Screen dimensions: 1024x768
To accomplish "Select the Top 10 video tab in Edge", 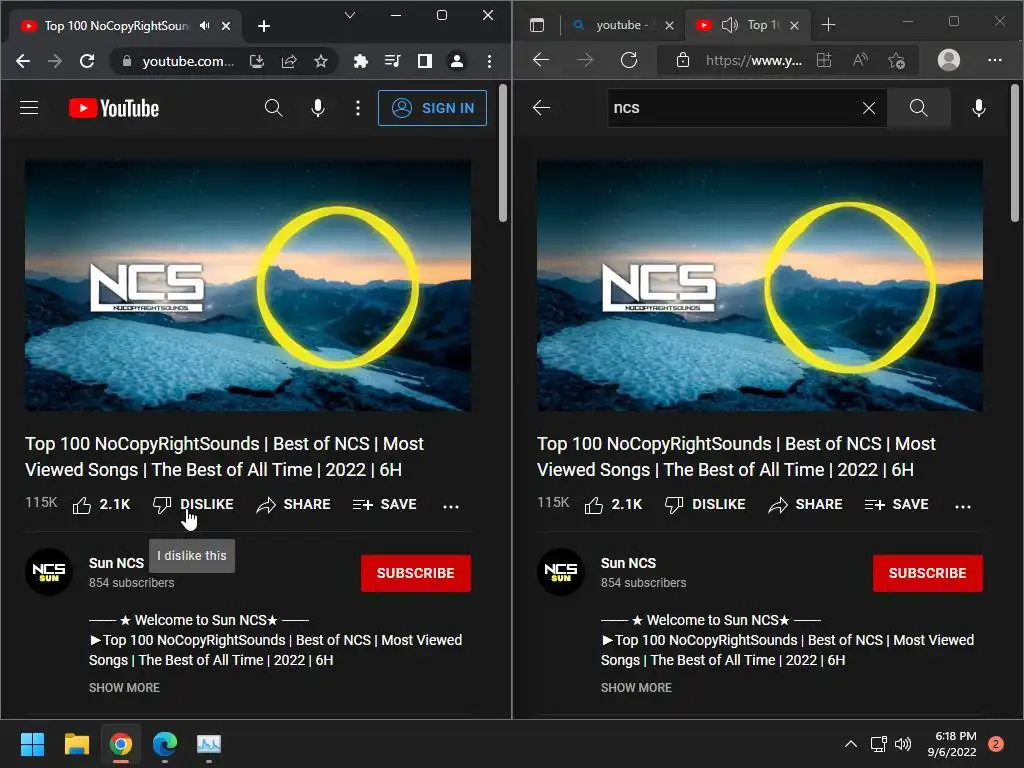I will pos(763,25).
